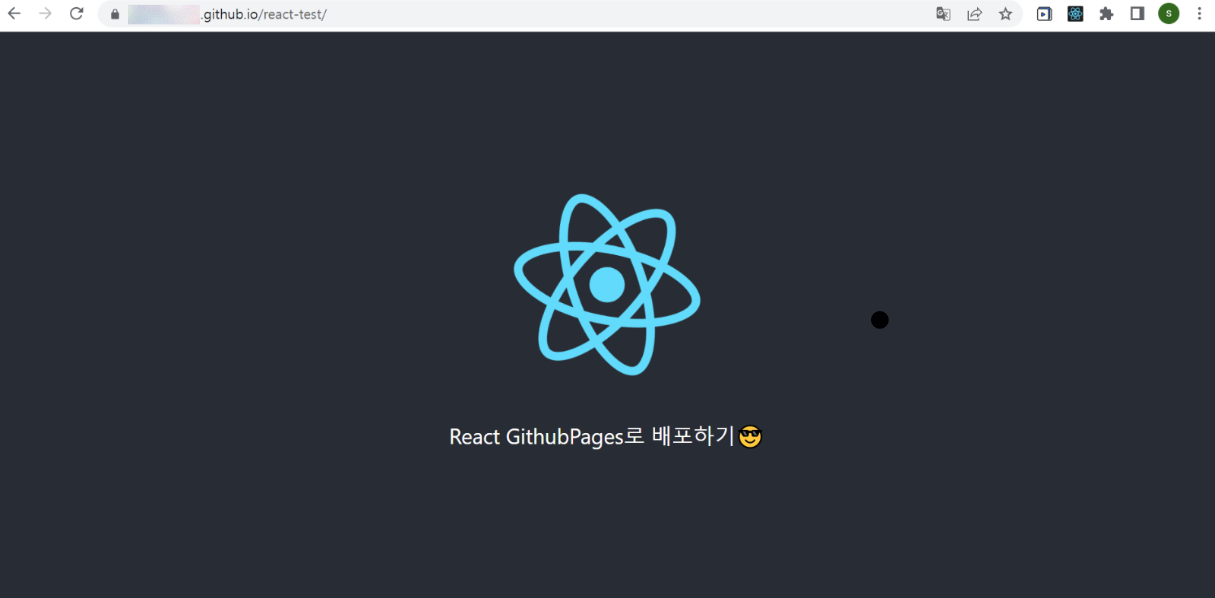Open the media controls extension icon
Screen dimensions: 1215x598
(1044, 14)
